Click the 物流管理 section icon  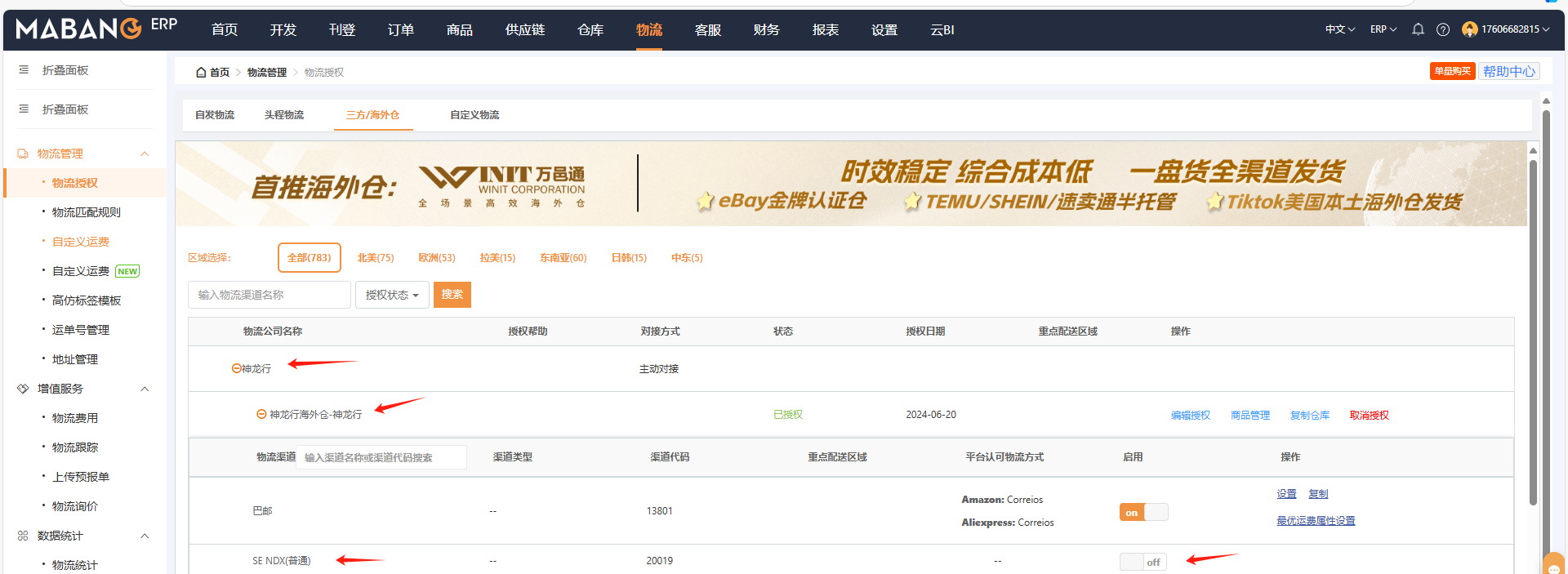[x=23, y=154]
